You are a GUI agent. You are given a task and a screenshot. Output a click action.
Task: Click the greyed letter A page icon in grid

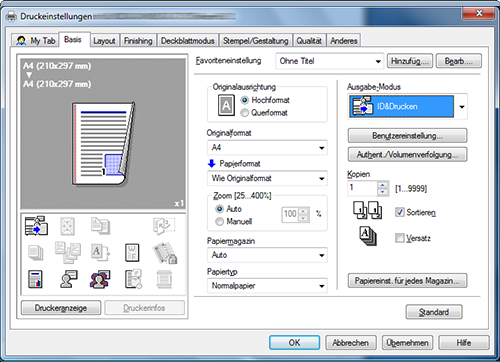pyautogui.click(x=100, y=252)
